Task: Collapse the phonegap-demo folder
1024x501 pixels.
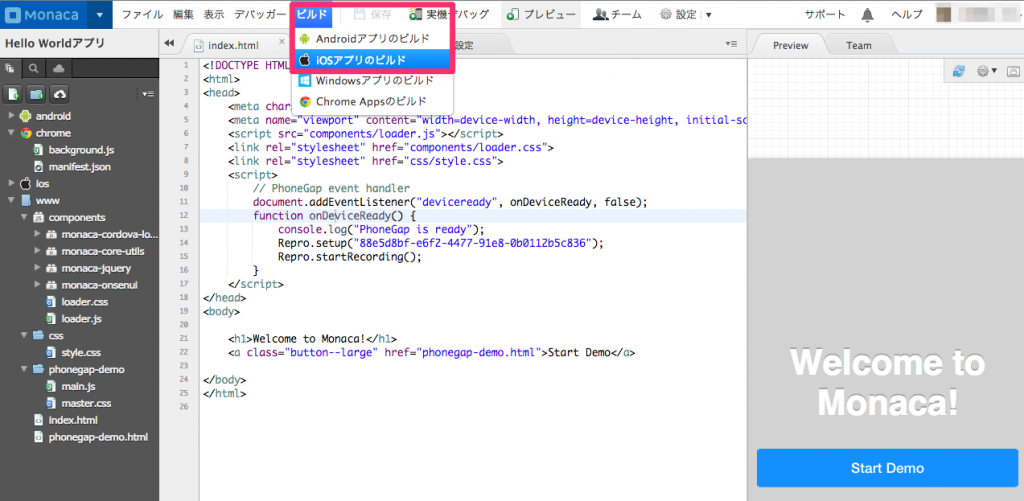Action: tap(24, 370)
